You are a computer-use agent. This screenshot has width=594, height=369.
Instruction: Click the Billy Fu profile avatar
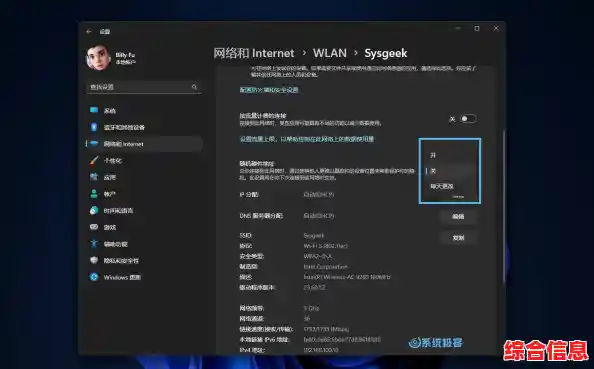pyautogui.click(x=98, y=58)
